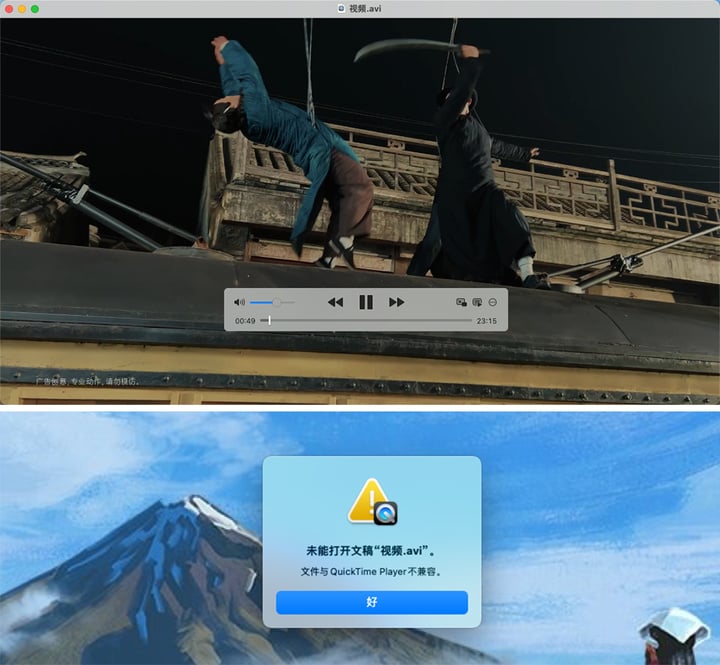Open the AirPlay sharing icon
This screenshot has height=665, width=720.
(x=477, y=302)
